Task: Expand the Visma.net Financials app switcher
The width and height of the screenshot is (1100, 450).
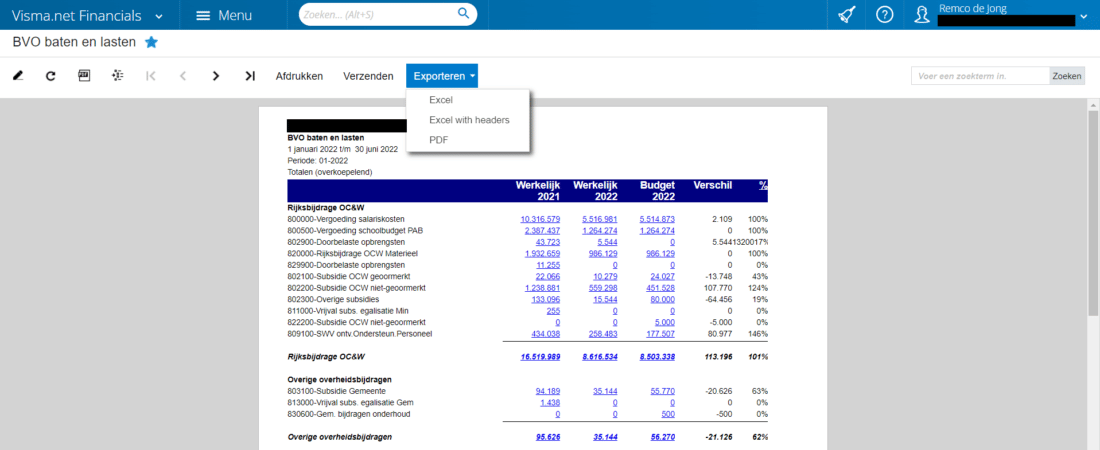Action: (159, 16)
